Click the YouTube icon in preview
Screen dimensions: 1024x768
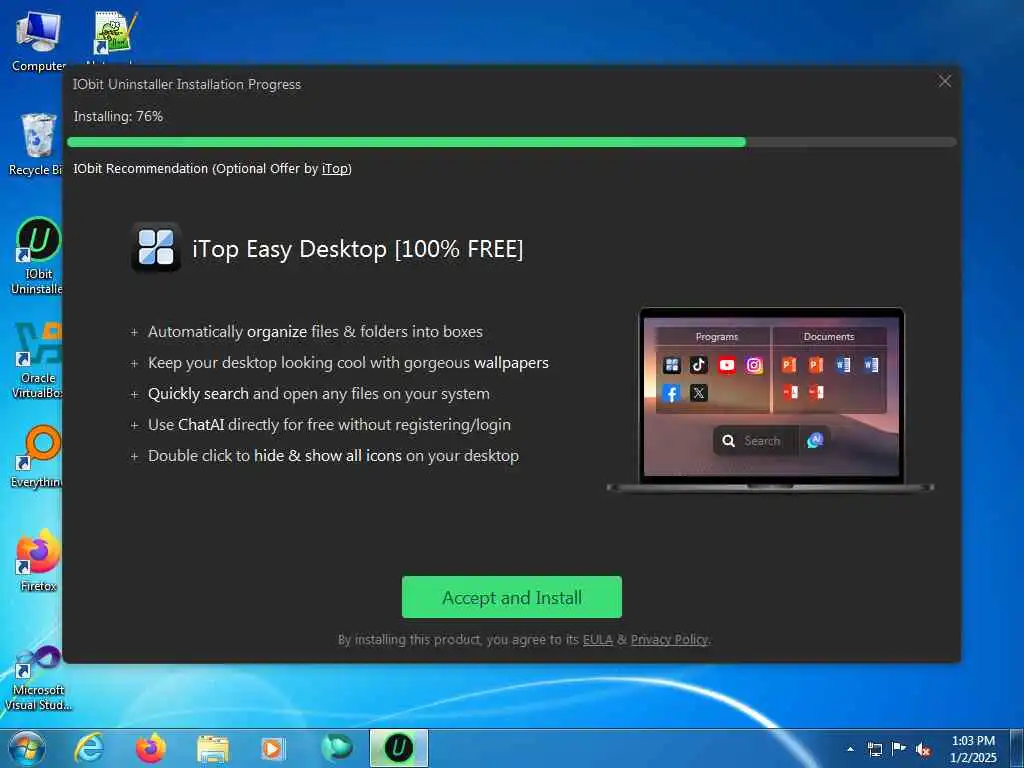click(726, 365)
